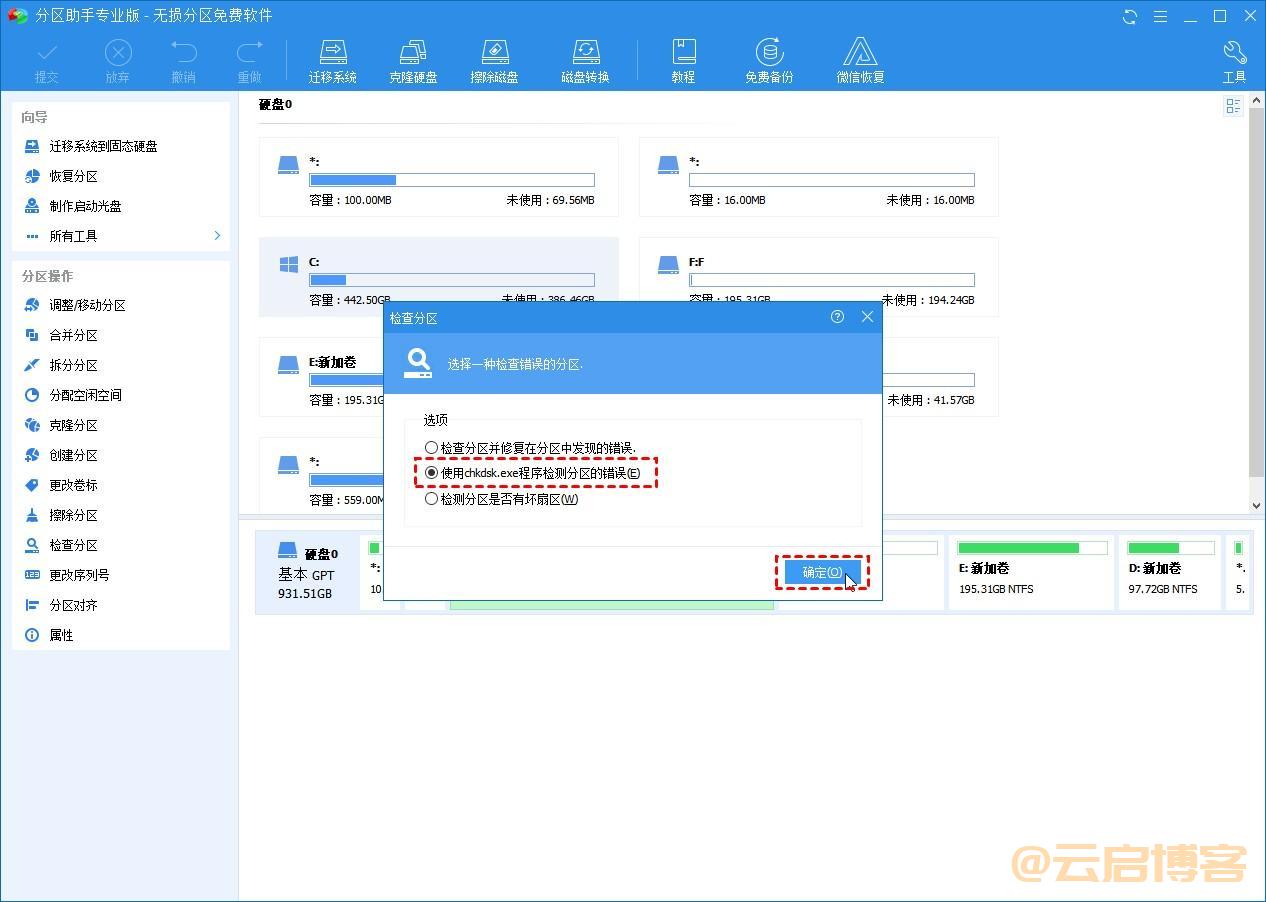Select 检查分区并修复在分区中发现的错误 radio option
The image size is (1266, 902).
click(x=431, y=448)
